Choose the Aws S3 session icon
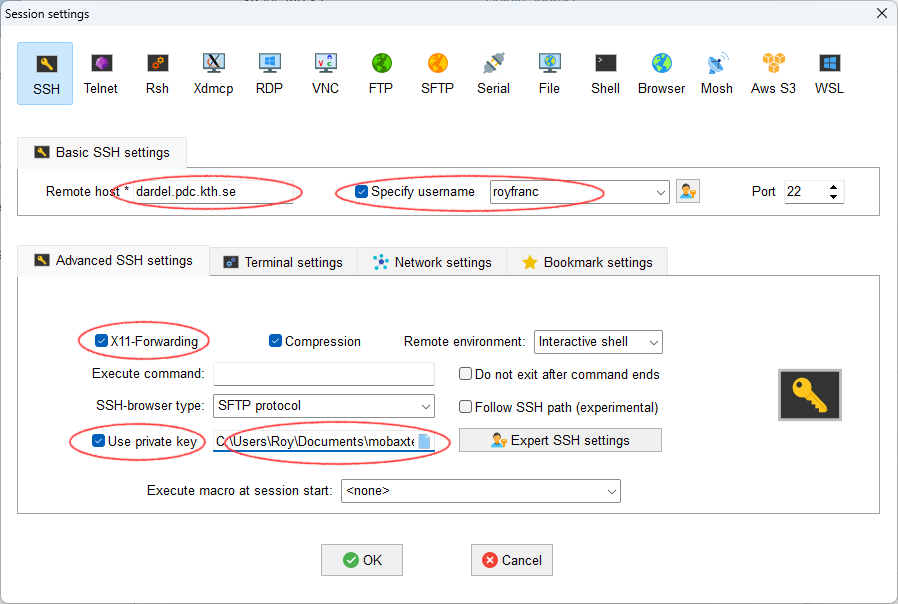898x604 pixels. (773, 73)
